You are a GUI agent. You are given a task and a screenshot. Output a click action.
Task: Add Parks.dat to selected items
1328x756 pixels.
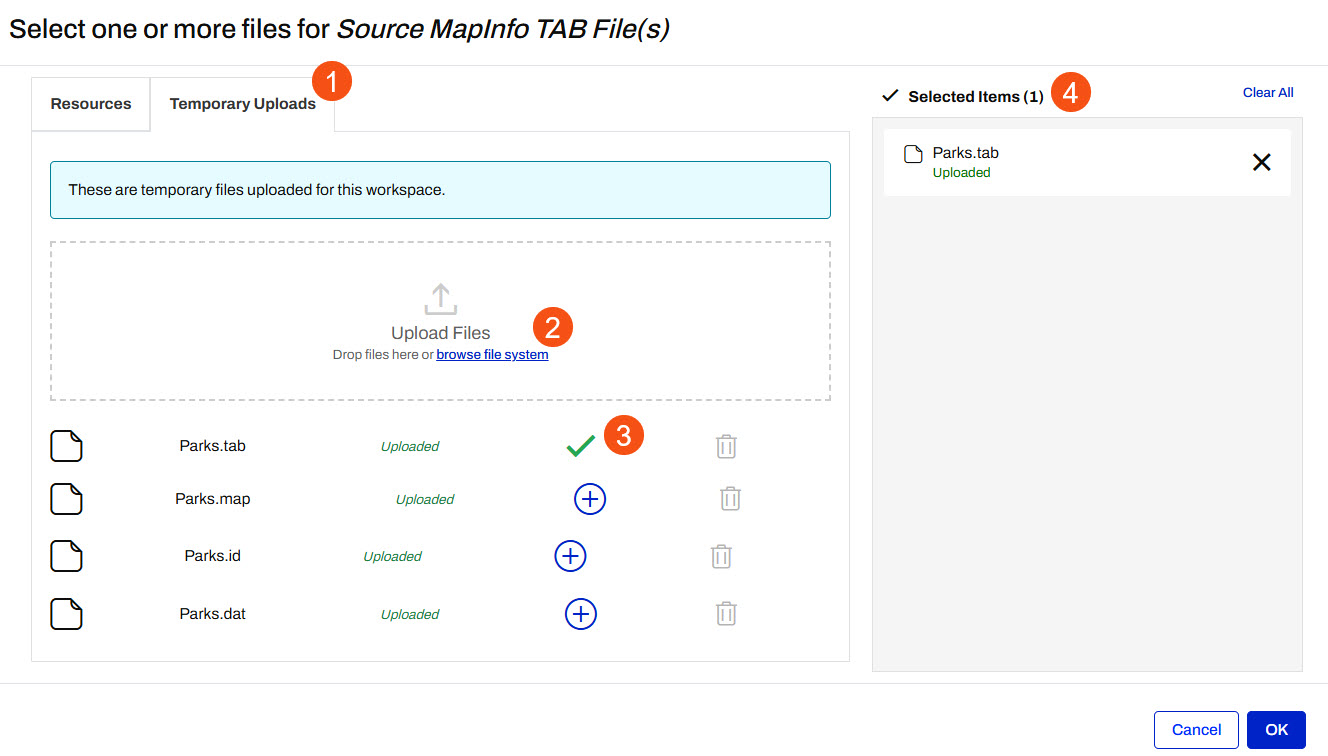[581, 614]
